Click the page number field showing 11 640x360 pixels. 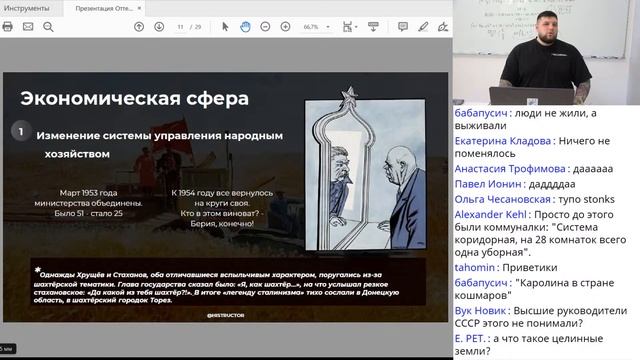180,27
